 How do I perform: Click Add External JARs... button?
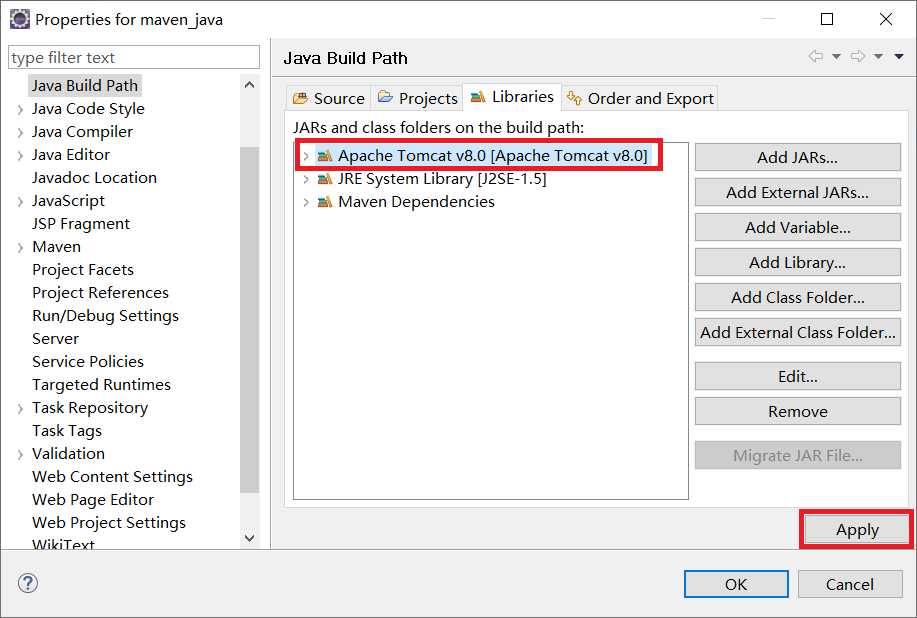coord(798,192)
